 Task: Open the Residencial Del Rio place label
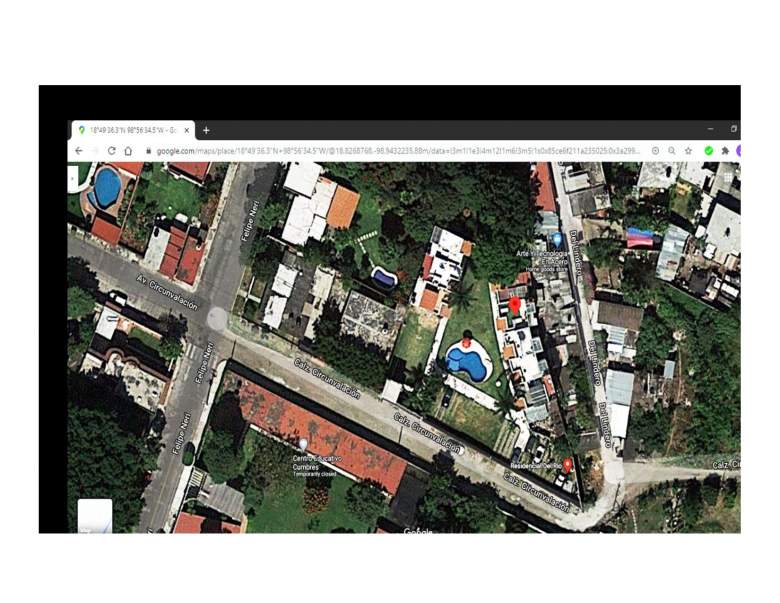pyautogui.click(x=536, y=466)
